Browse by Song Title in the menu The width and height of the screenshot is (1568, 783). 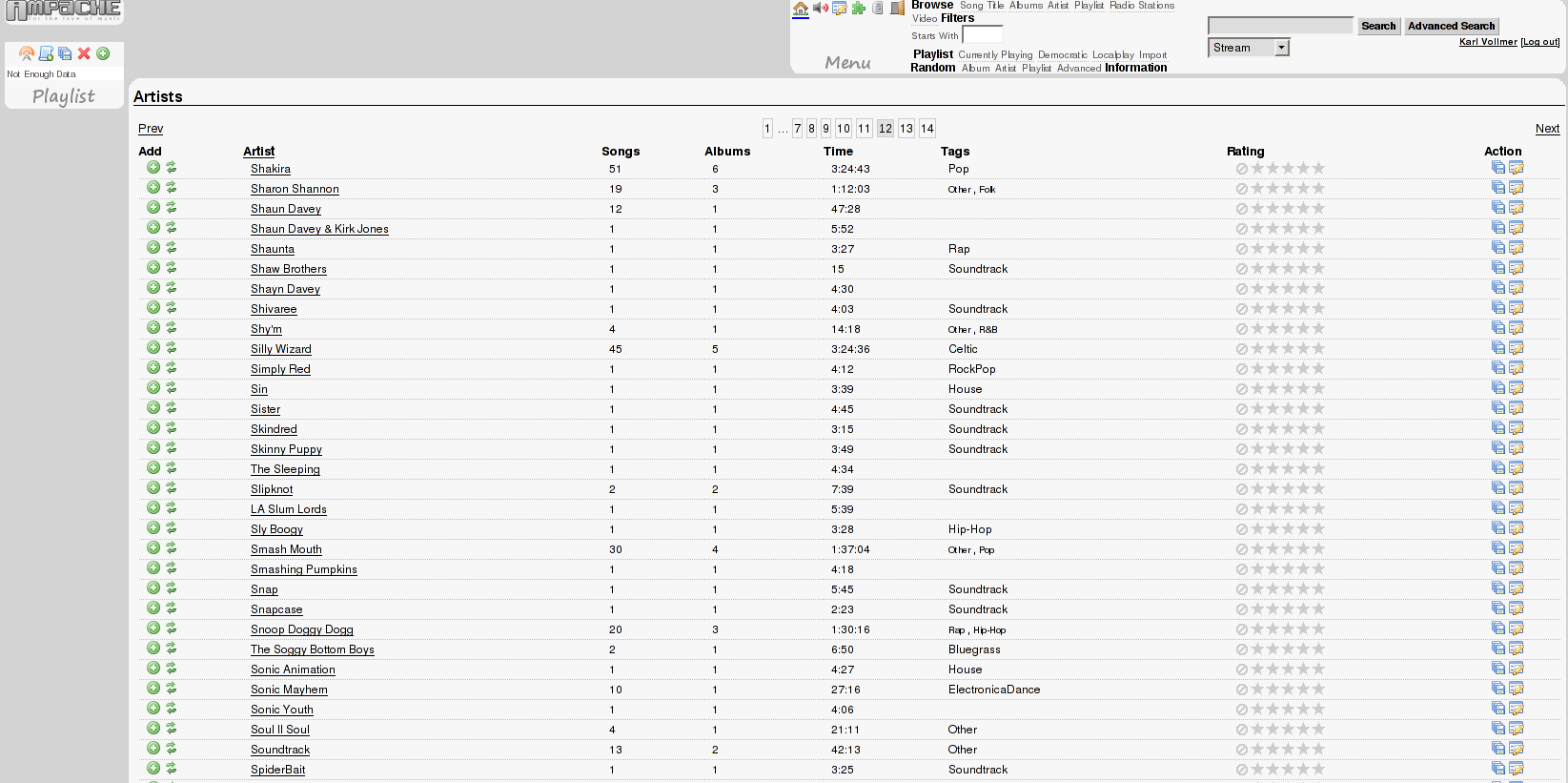[x=982, y=6]
